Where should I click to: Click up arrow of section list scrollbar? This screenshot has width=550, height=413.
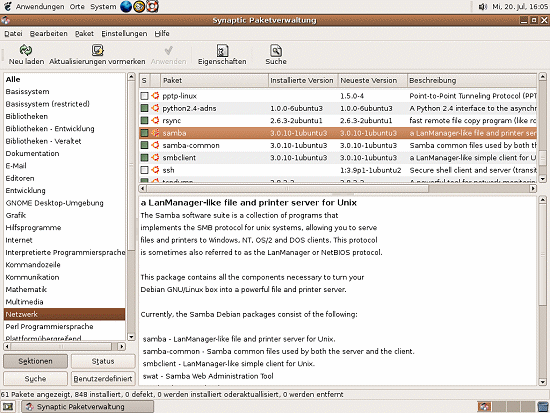(131, 76)
